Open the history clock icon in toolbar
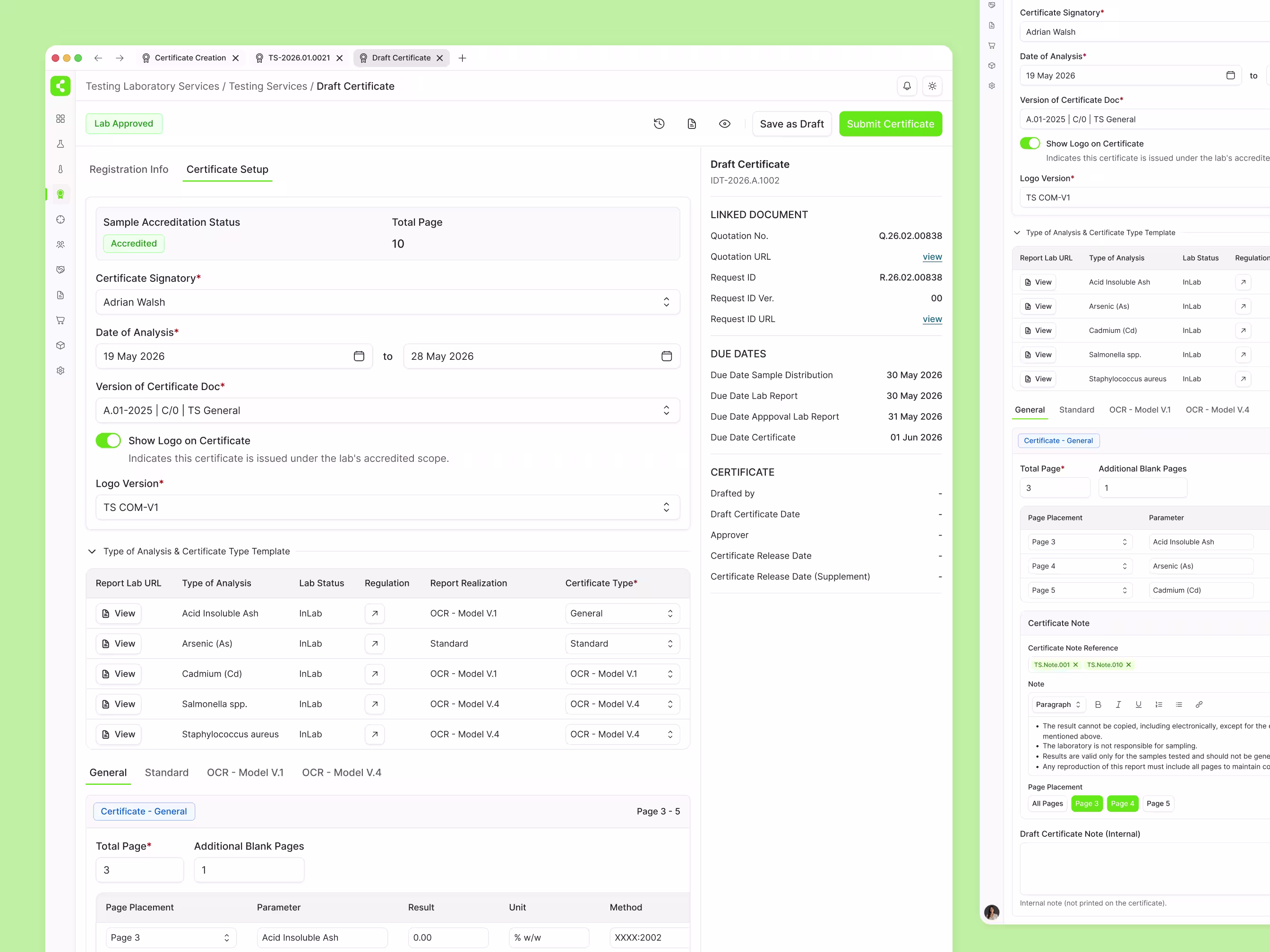Screen dimensions: 1270x952 [659, 124]
